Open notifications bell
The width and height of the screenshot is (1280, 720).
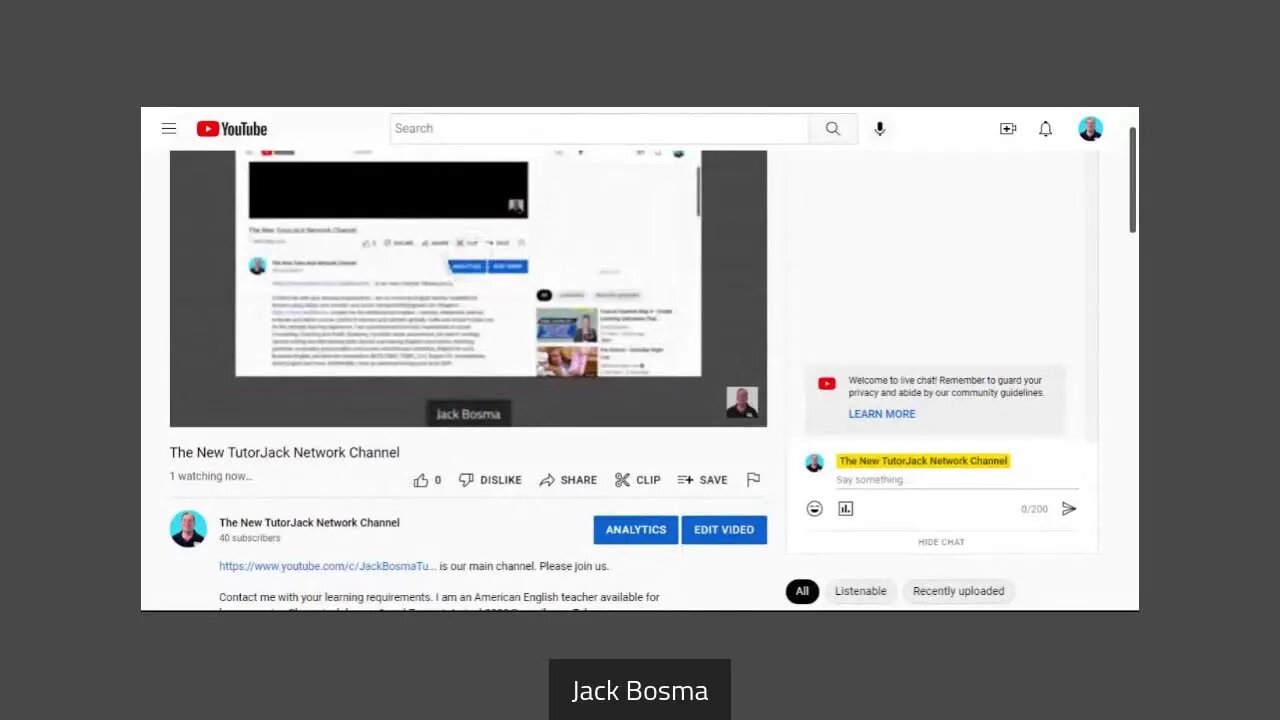point(1045,129)
